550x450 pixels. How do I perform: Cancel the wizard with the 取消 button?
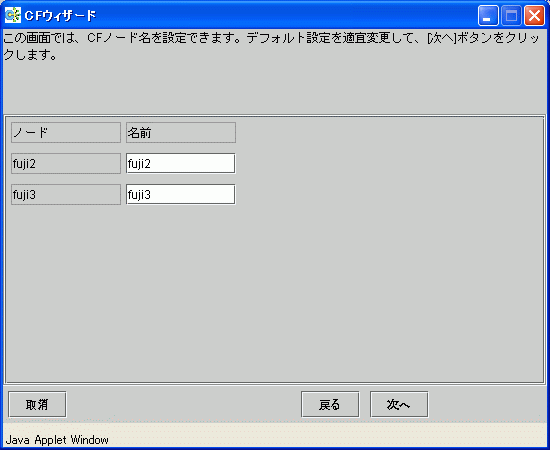[x=37, y=404]
